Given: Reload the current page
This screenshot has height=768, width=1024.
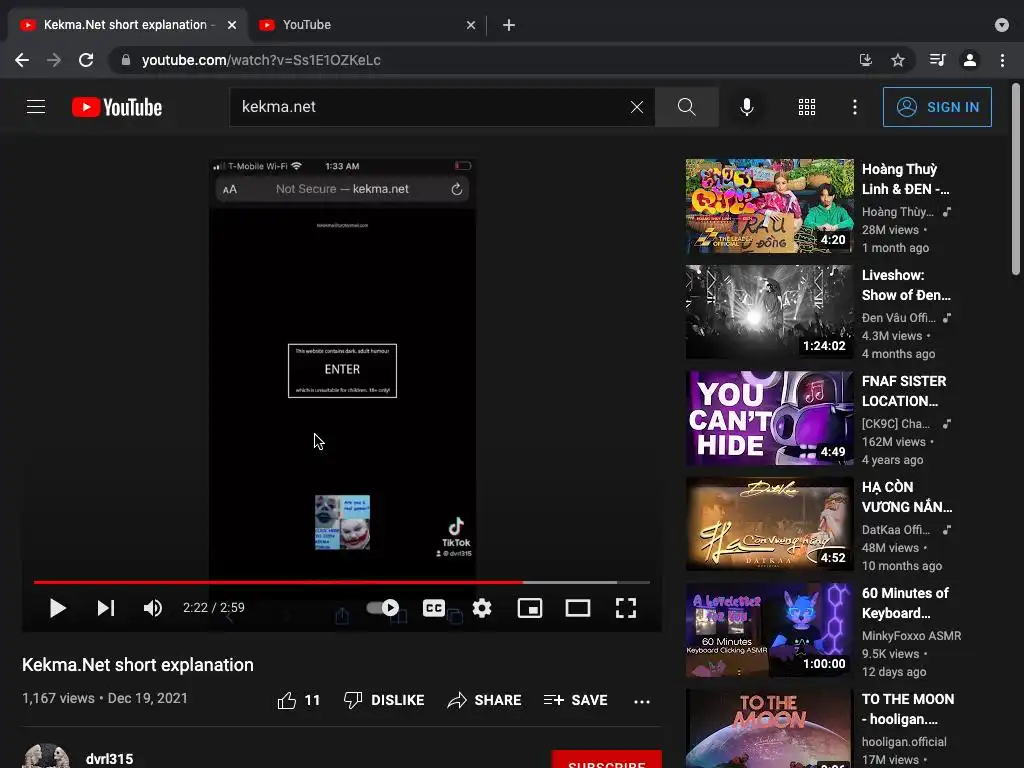Looking at the screenshot, I should click(86, 60).
